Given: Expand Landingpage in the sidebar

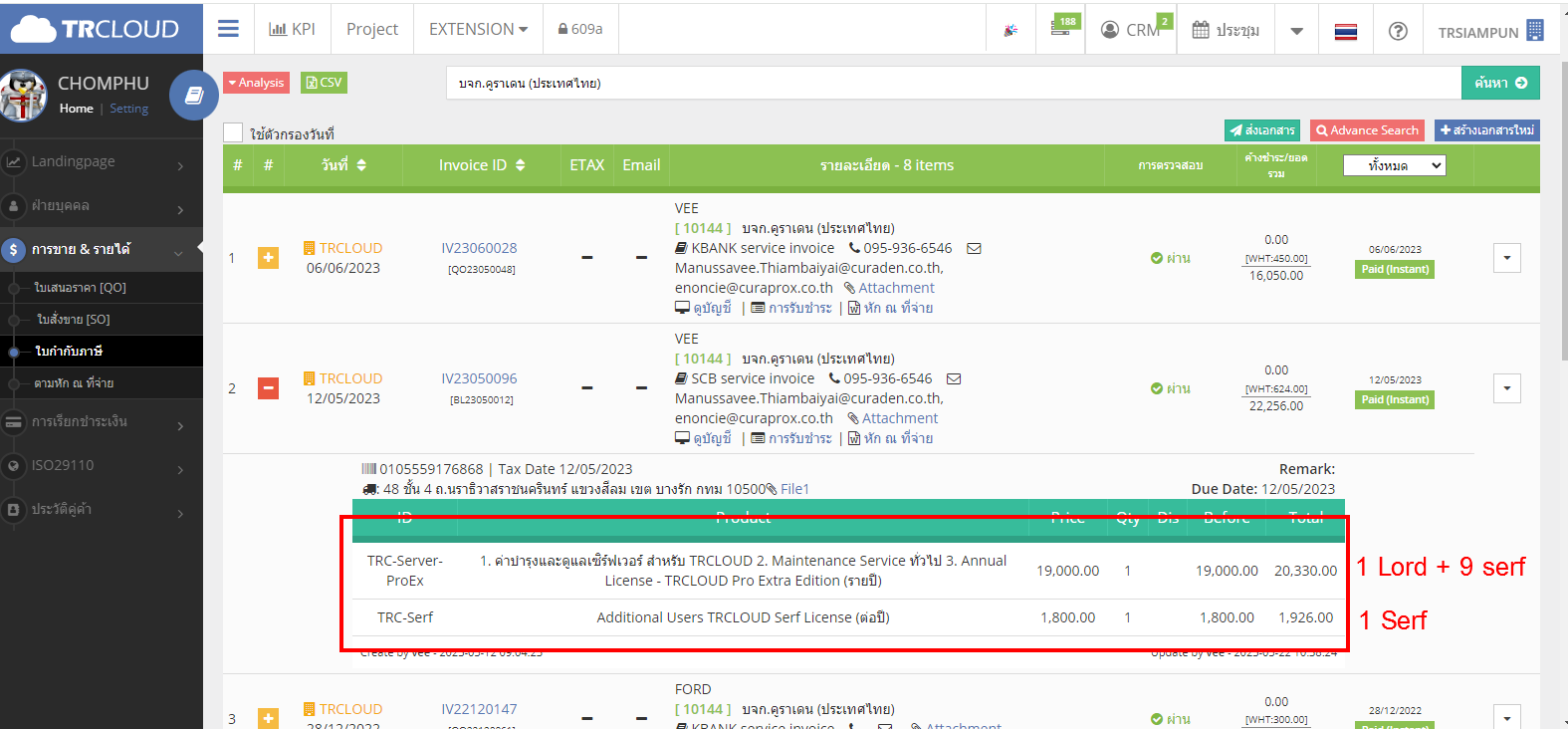Looking at the screenshot, I should point(102,161).
